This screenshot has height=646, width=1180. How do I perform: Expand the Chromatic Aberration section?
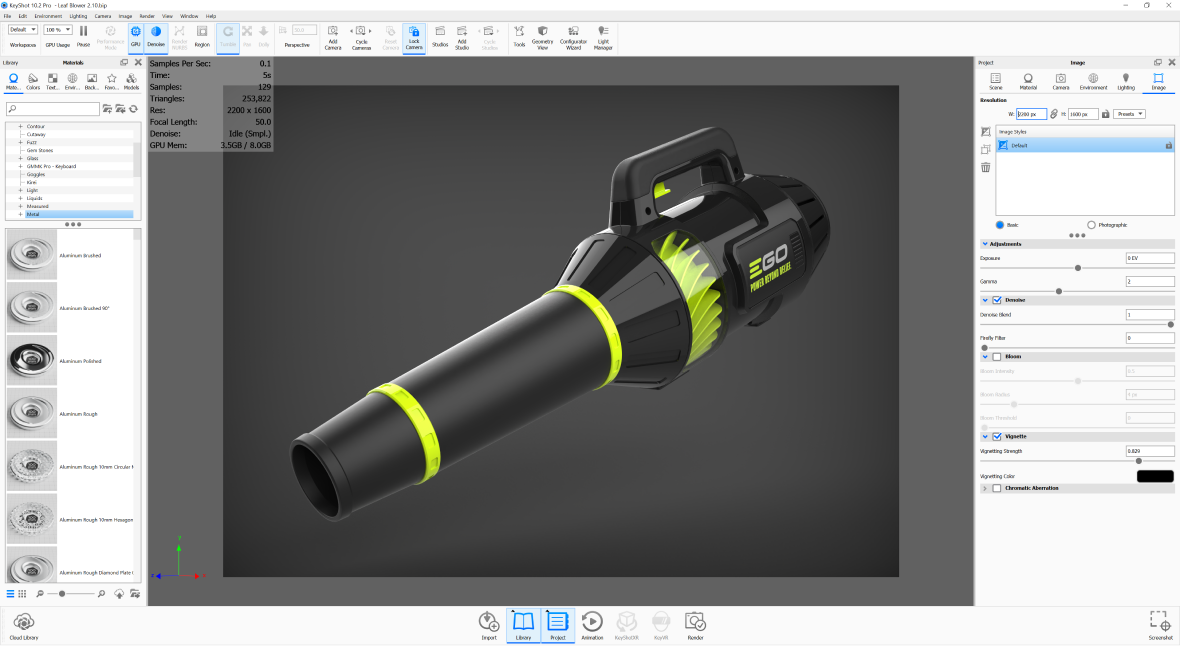[985, 488]
